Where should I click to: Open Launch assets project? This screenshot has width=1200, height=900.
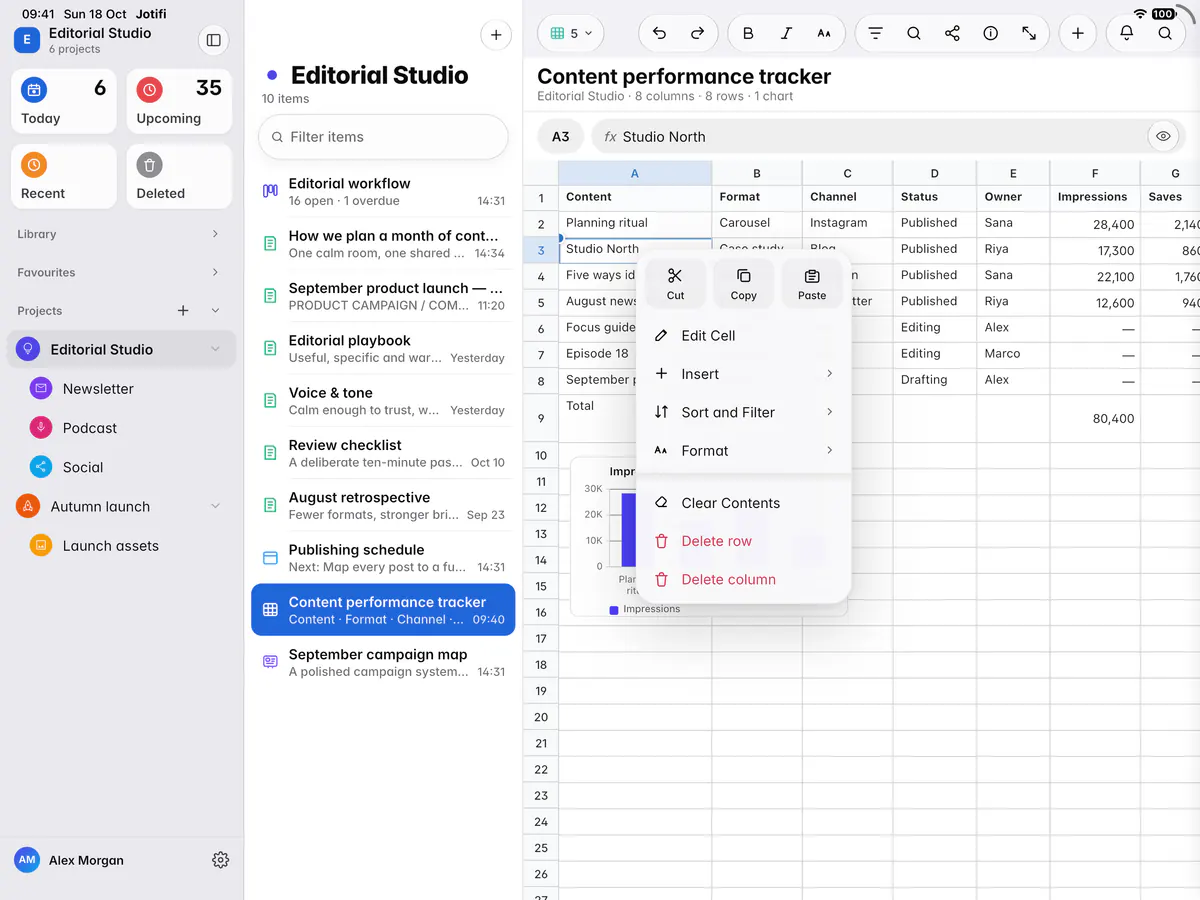[x=122, y=546]
